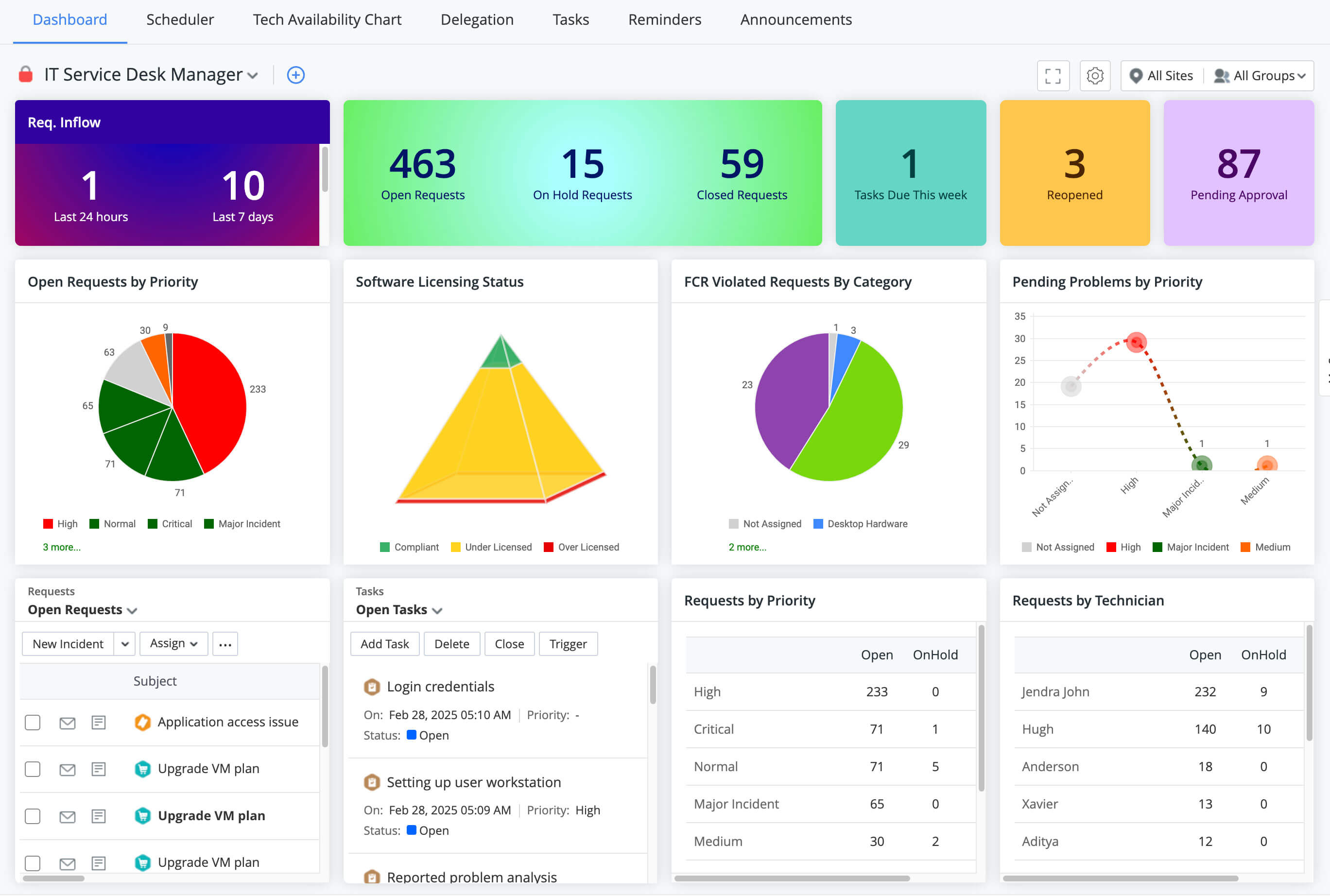Open dashboard settings gear icon
This screenshot has height=896, width=1330.
tap(1095, 75)
